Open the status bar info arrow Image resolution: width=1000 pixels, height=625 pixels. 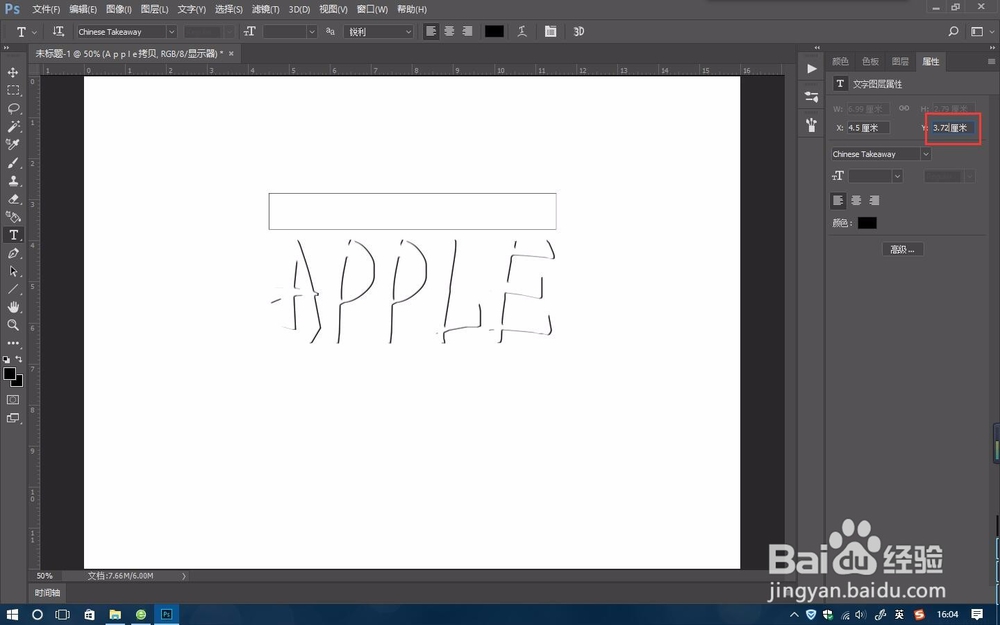[x=184, y=576]
